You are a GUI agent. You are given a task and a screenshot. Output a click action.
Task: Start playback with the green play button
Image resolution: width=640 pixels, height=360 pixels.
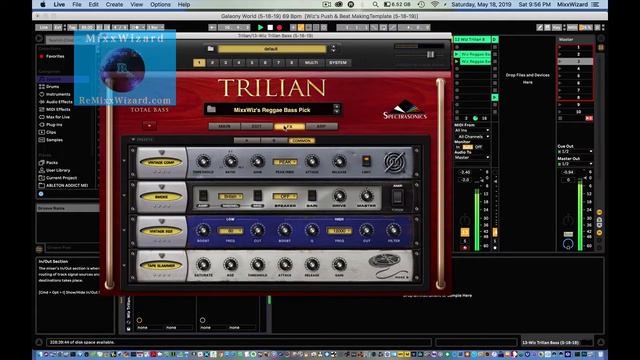260,27
